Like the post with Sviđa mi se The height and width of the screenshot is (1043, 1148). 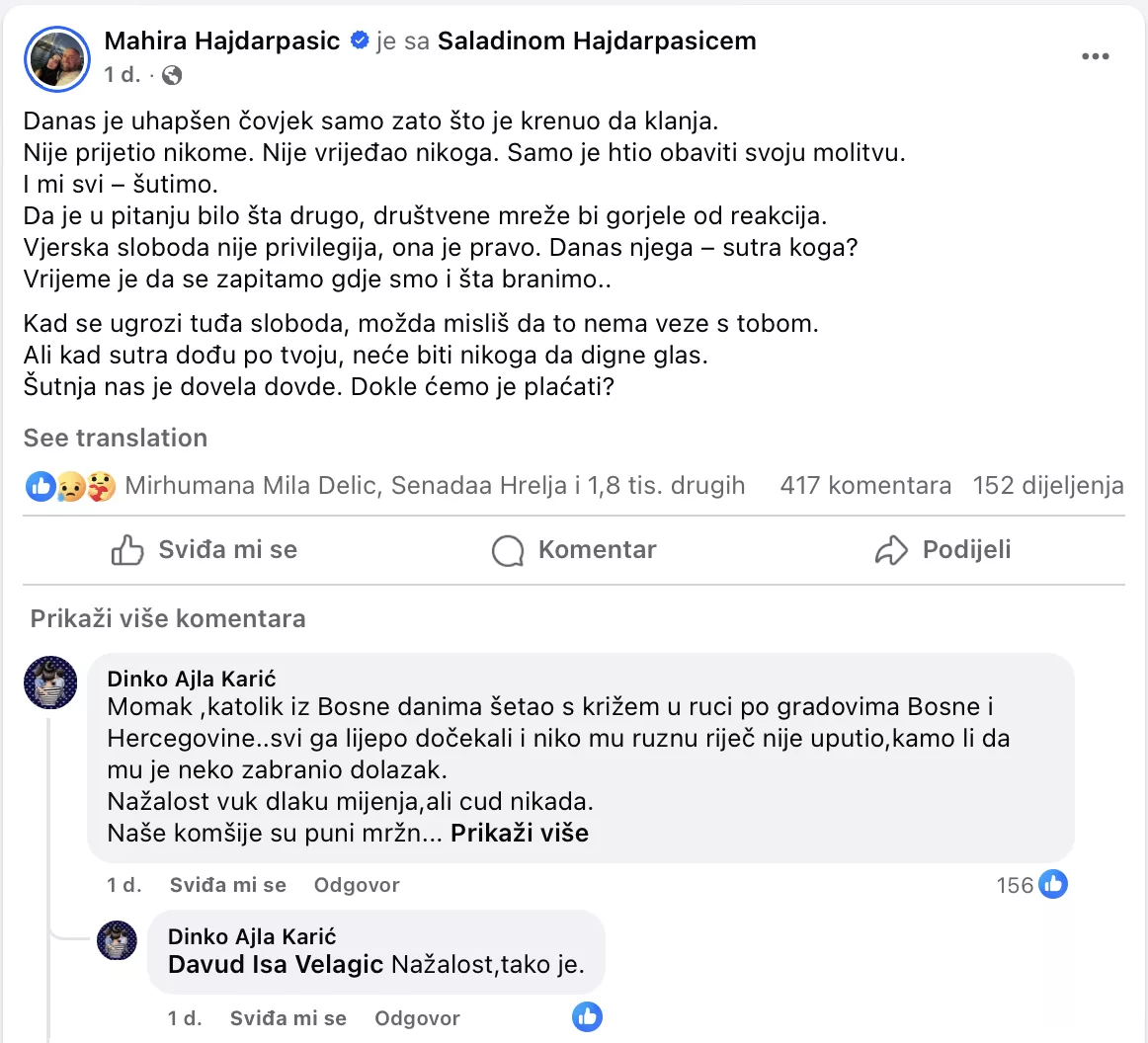tap(205, 550)
